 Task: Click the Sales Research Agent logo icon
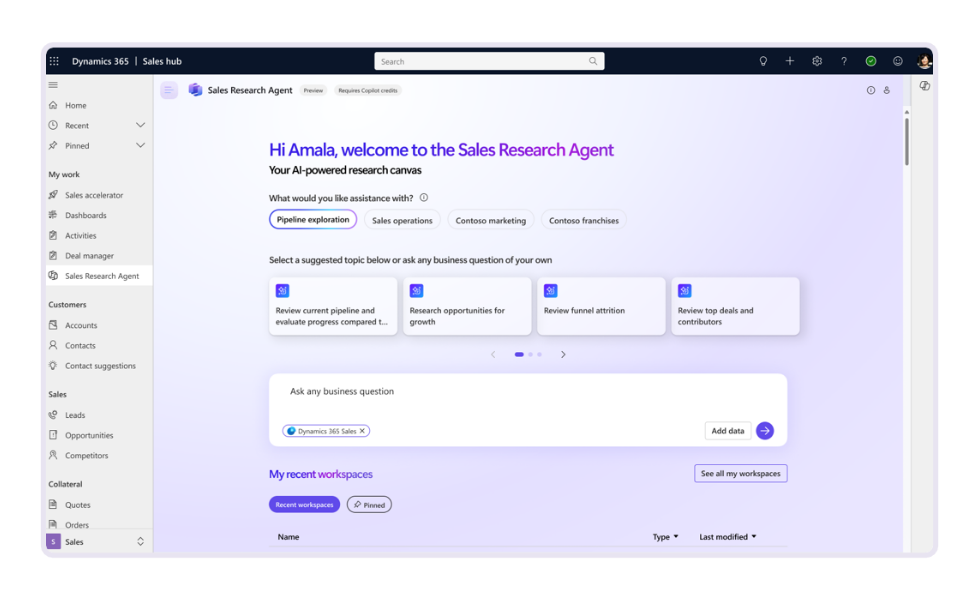195,90
